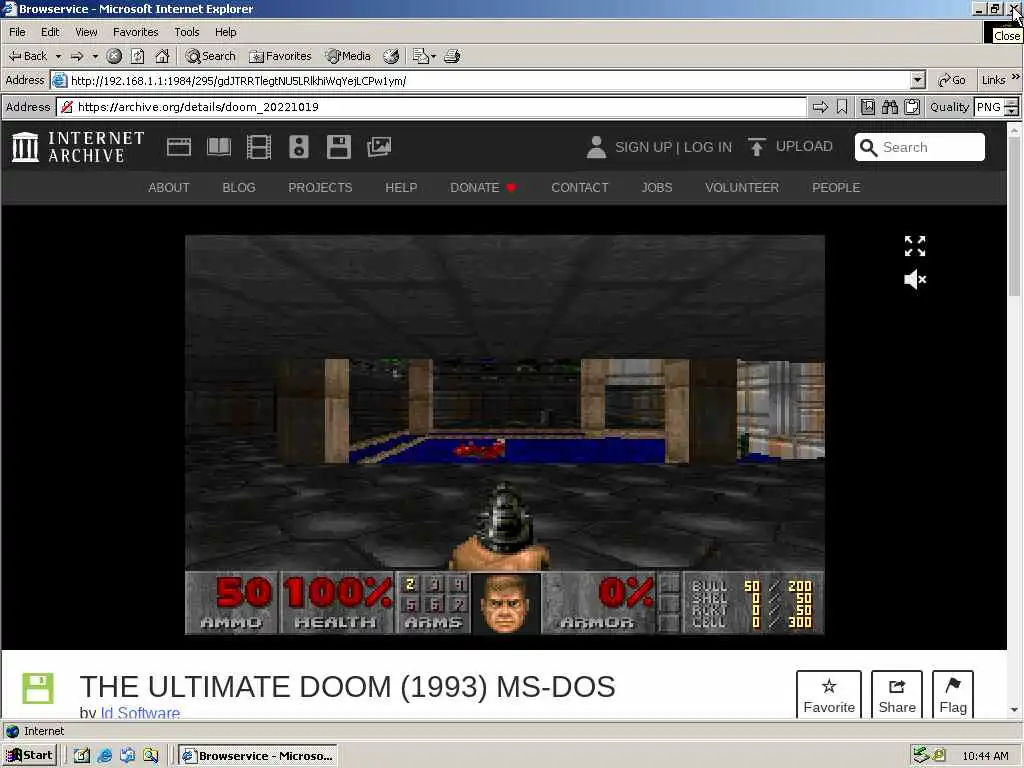
Task: Go back with the Back arrow button
Action: coord(27,56)
